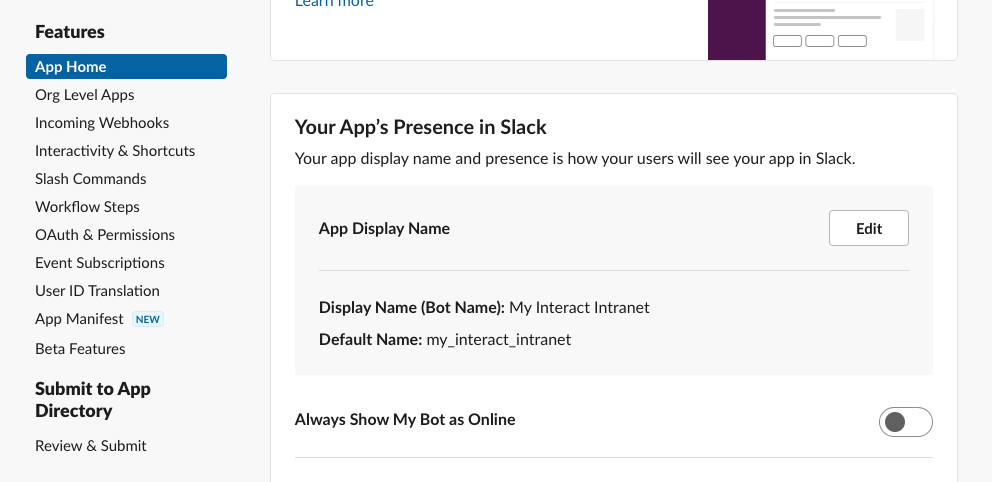Click the NEW badge beside App Manifest
The image size is (992, 482).
(x=148, y=319)
